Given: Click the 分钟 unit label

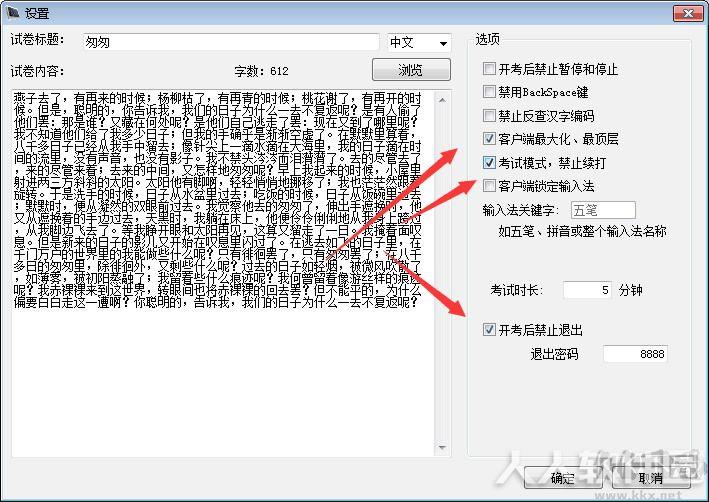Looking at the screenshot, I should pos(631,290).
